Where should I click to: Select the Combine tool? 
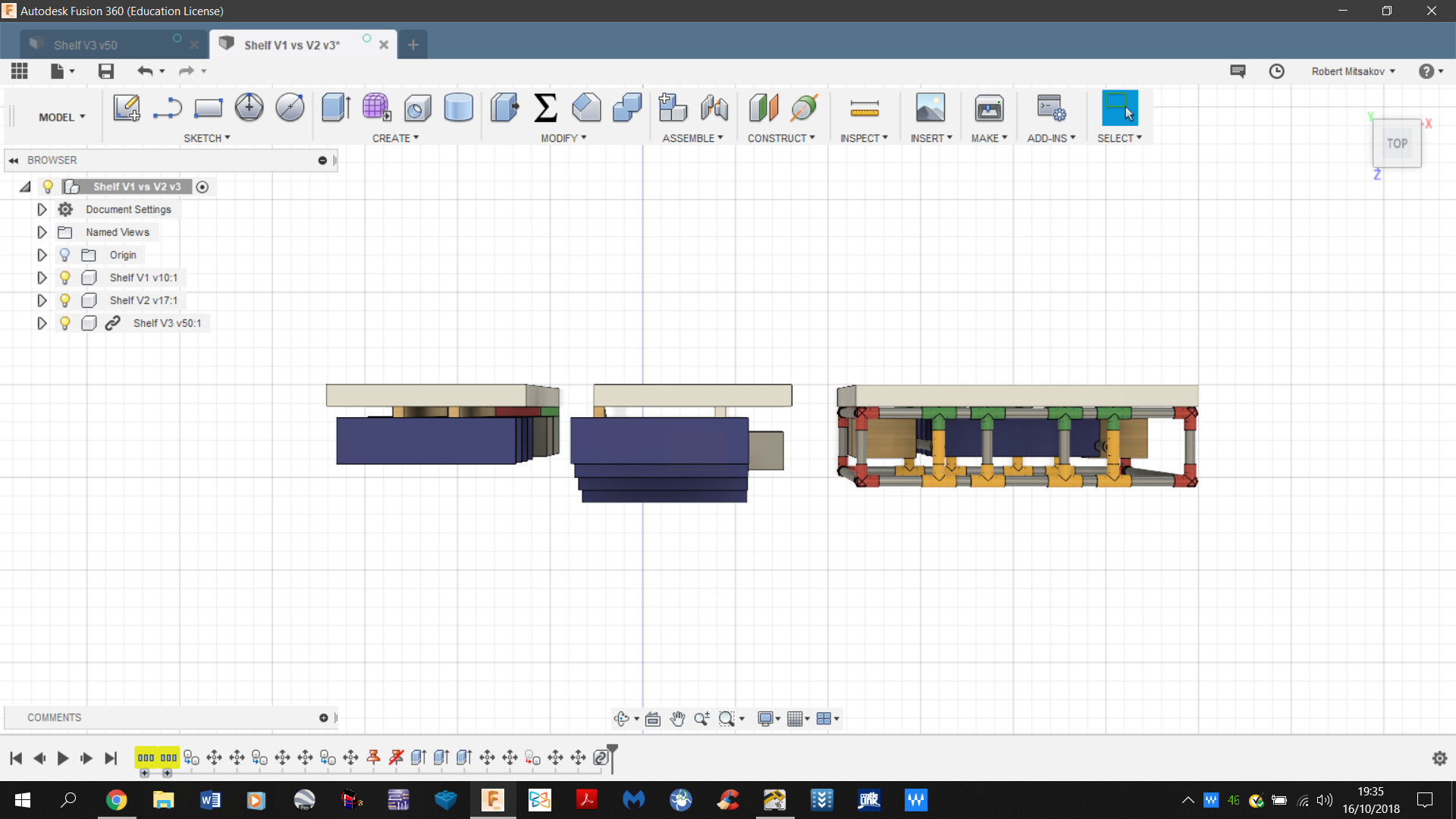click(627, 108)
